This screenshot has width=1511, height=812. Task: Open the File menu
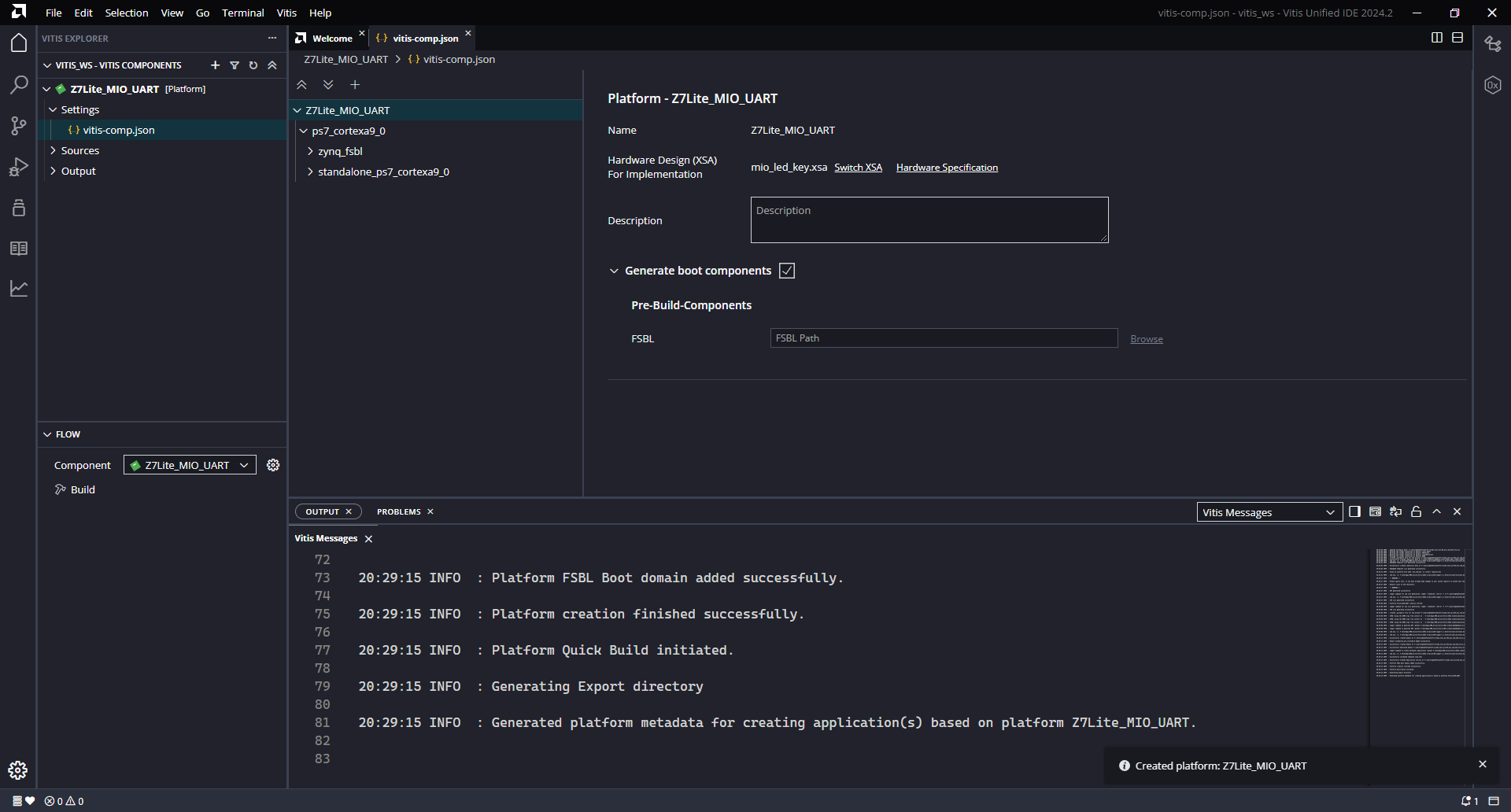[x=54, y=13]
